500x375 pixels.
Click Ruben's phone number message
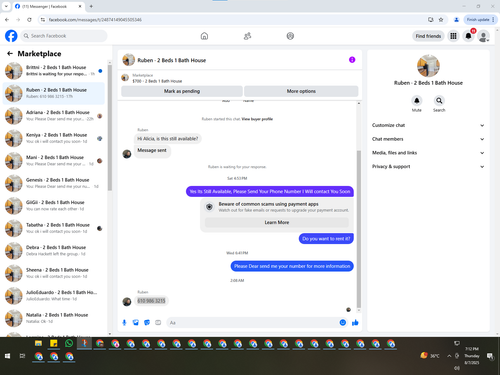151,301
